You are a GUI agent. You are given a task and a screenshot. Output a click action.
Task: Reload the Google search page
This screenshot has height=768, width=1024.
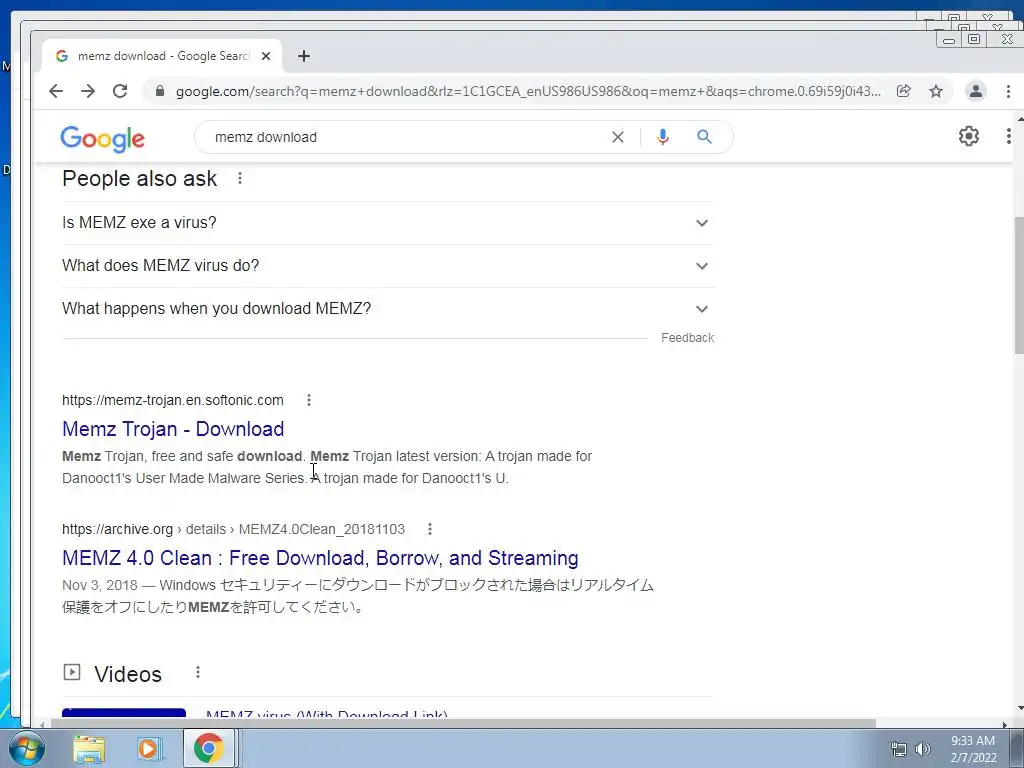120,91
